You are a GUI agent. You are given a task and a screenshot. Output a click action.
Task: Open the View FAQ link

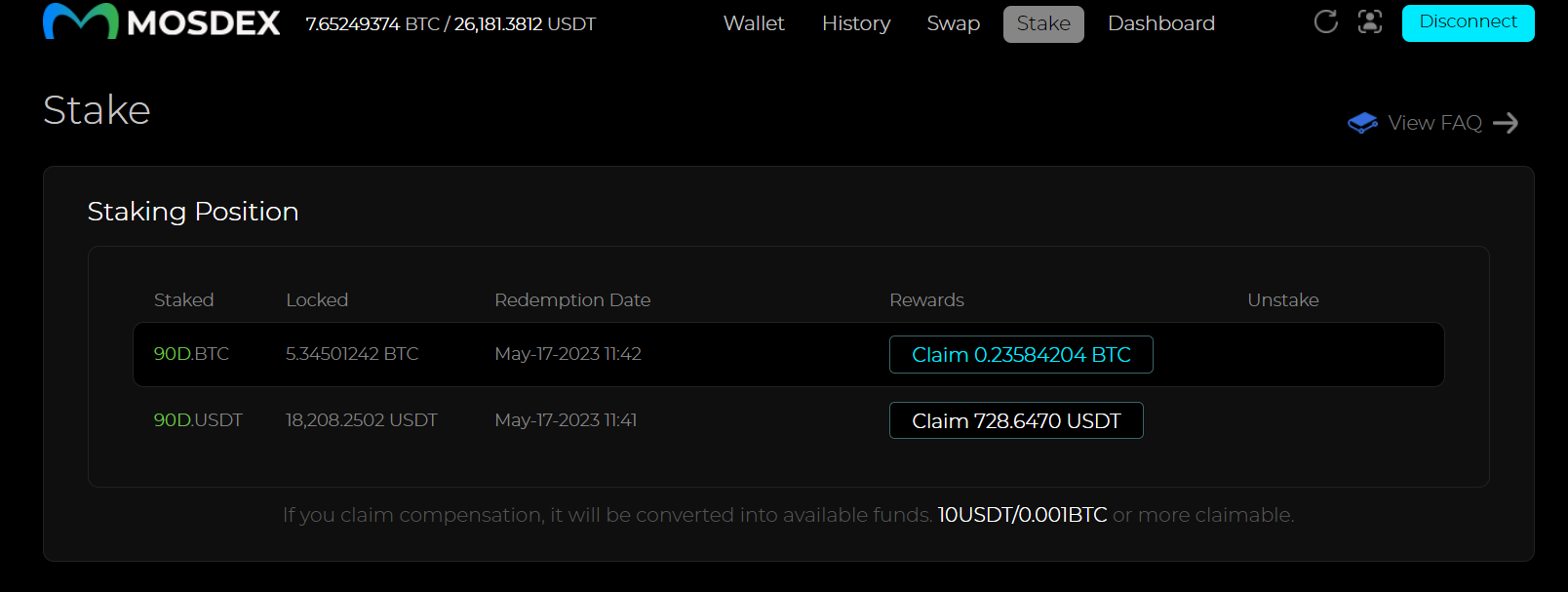pos(1434,123)
